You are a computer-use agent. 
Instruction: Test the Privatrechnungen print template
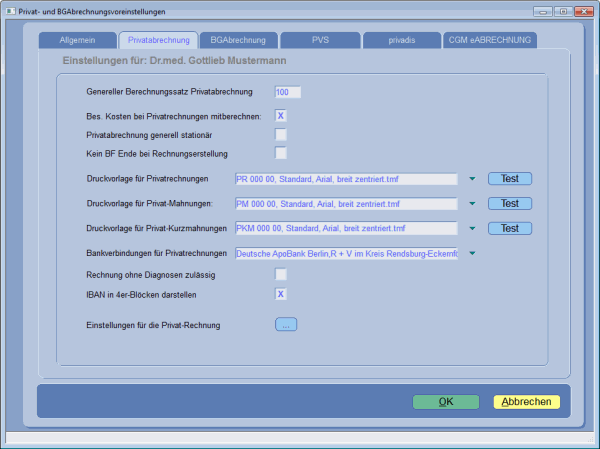pyautogui.click(x=510, y=179)
